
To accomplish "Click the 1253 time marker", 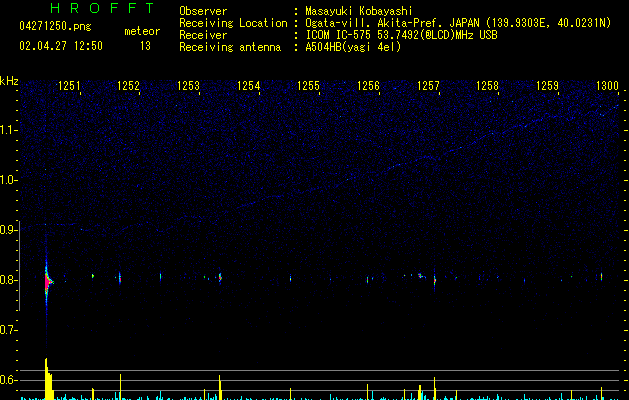I will [x=189, y=85].
